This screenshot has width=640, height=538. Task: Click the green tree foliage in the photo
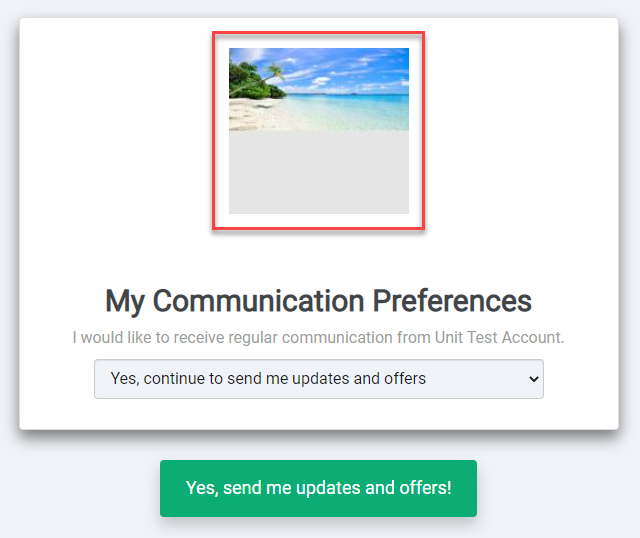click(247, 82)
